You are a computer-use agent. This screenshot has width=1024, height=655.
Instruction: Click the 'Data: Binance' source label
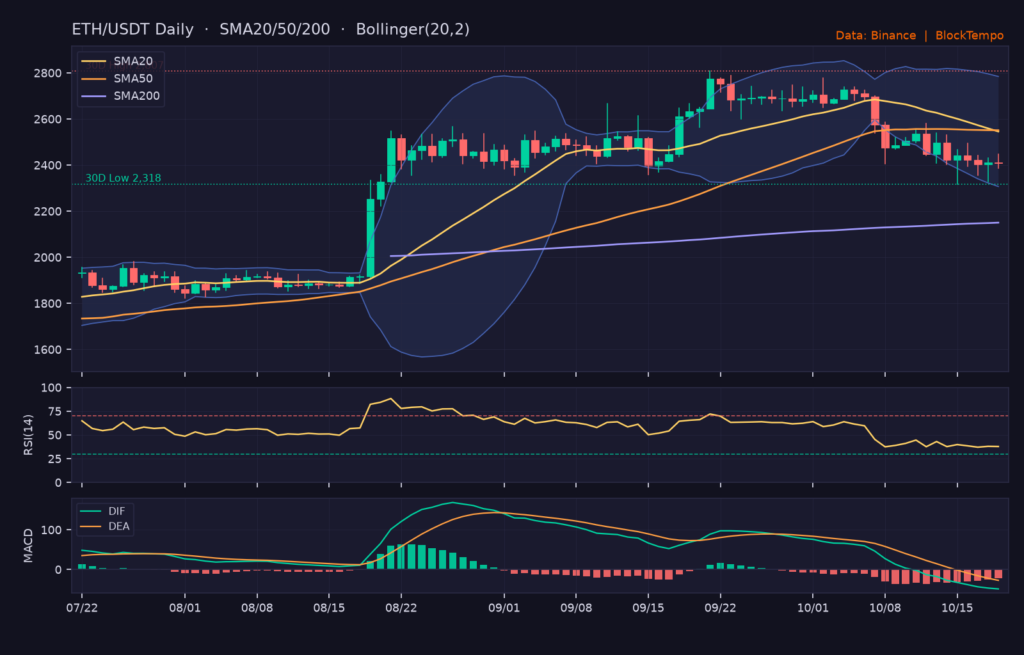[x=875, y=35]
